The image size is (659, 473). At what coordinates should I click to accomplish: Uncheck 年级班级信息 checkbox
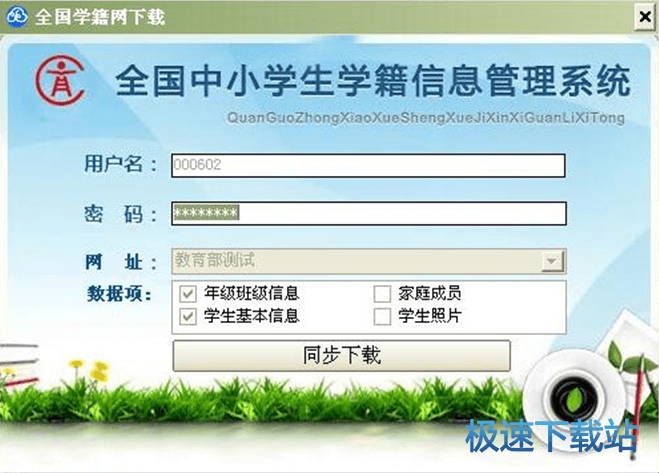(188, 293)
